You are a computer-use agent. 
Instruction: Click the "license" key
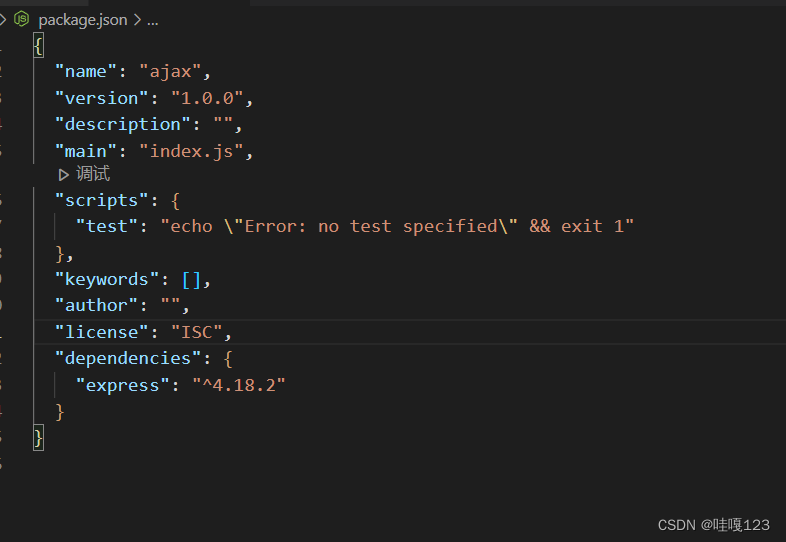[102, 332]
